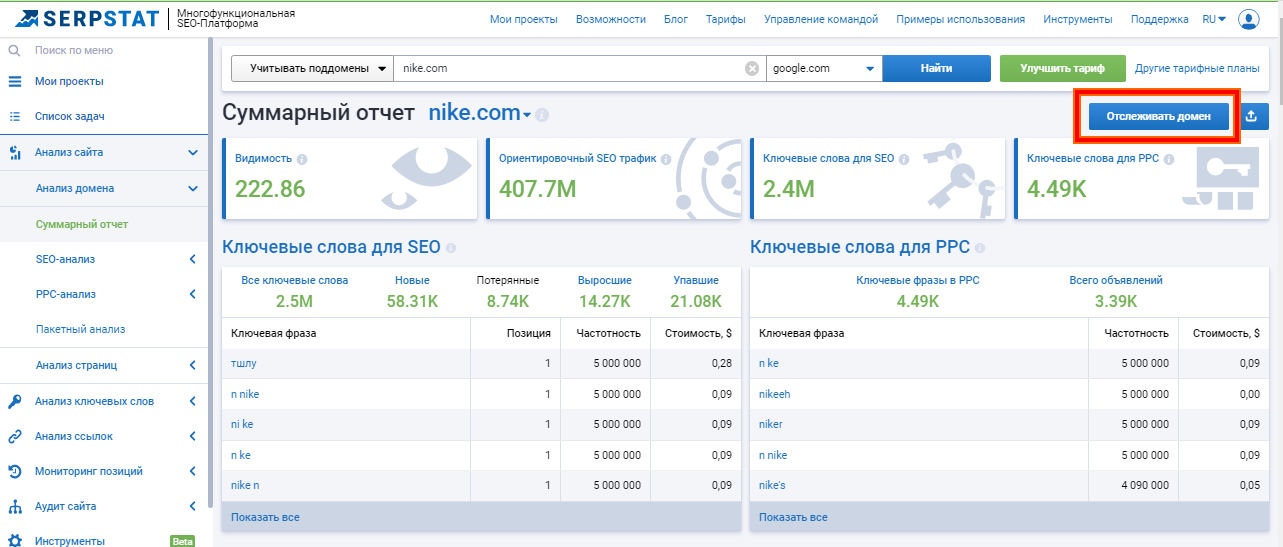Click Показать все under SEO keywords
1283x547 pixels.
click(265, 517)
